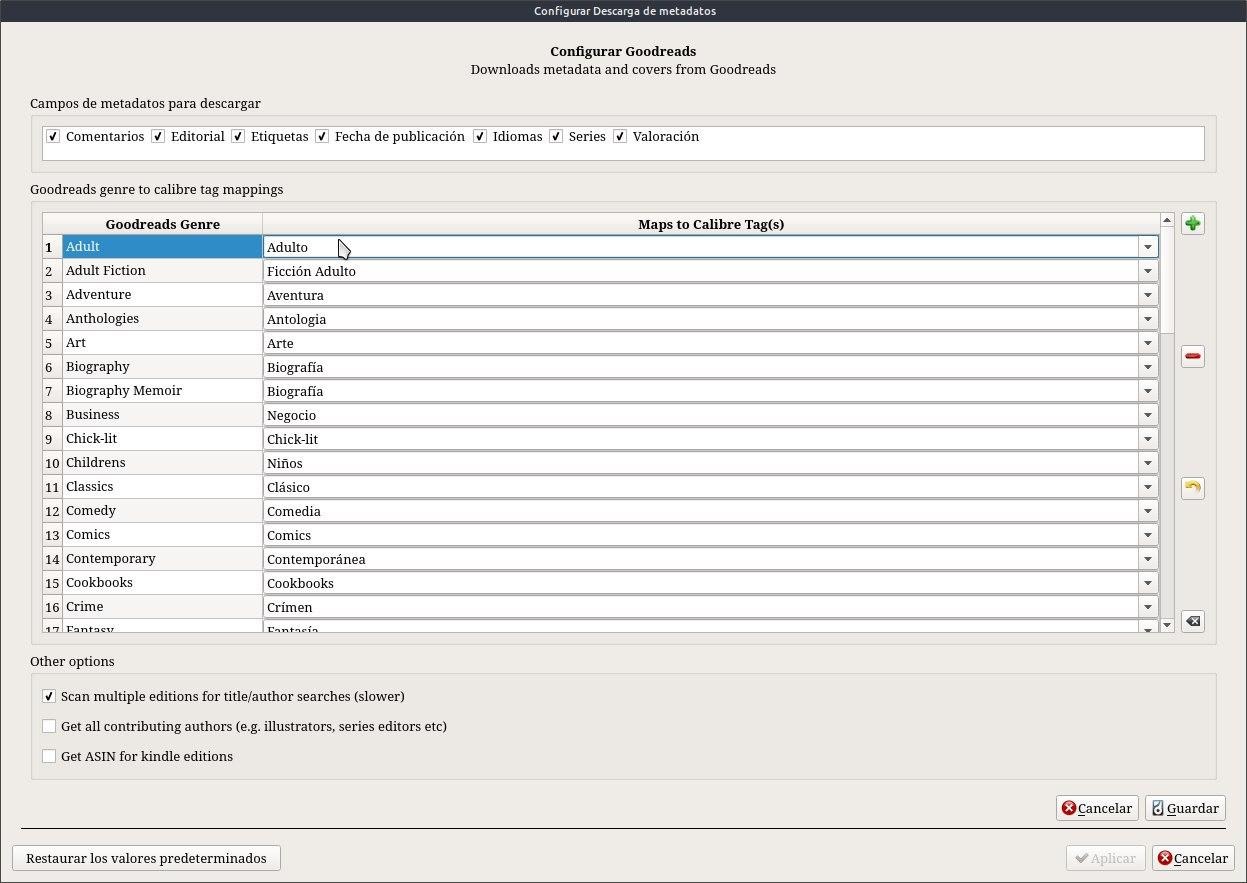The width and height of the screenshot is (1247, 883).
Task: Click the Comics tag field
Action: click(700, 535)
